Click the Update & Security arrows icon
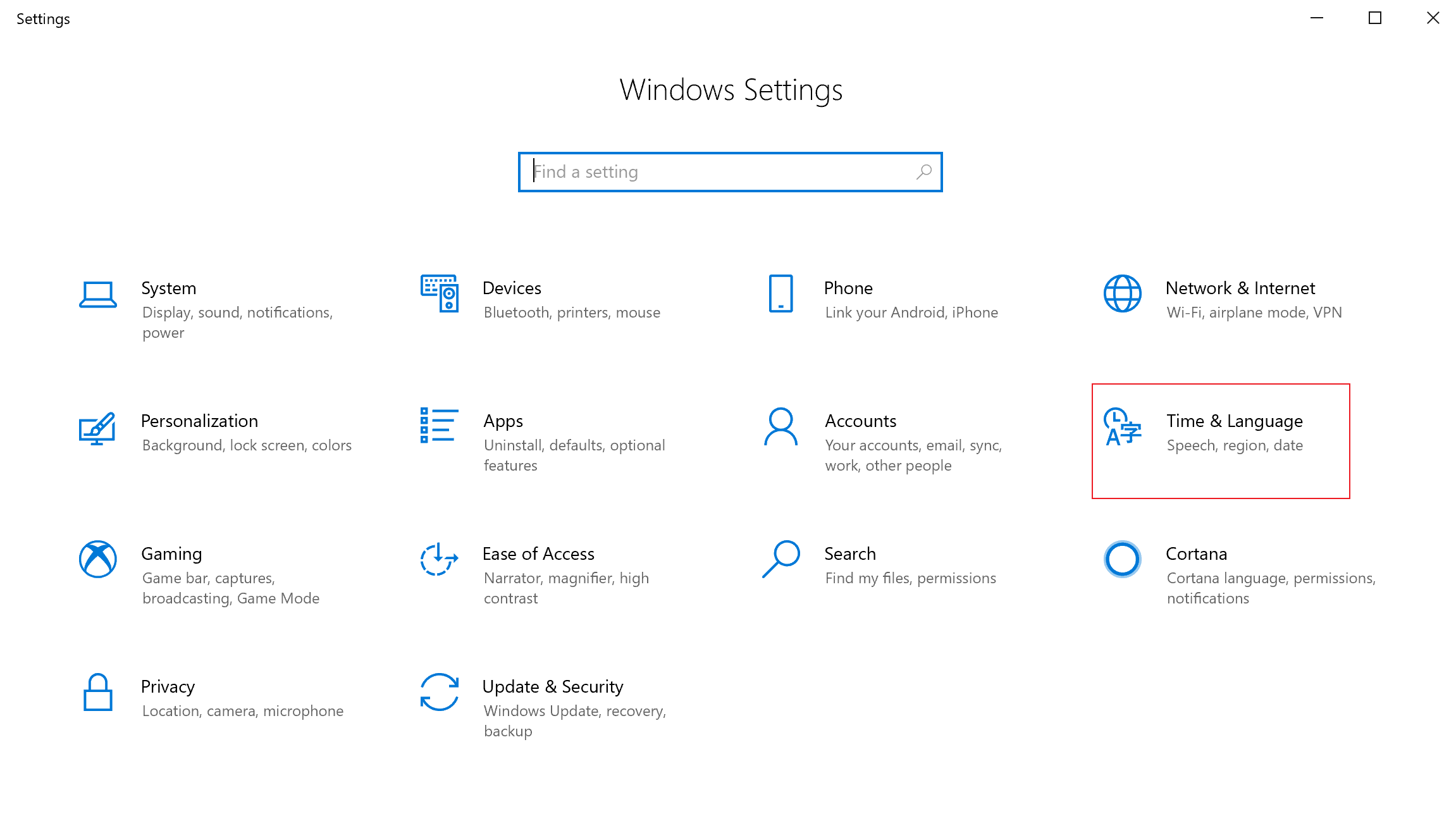Viewport: 1456px width, 816px height. [439, 692]
